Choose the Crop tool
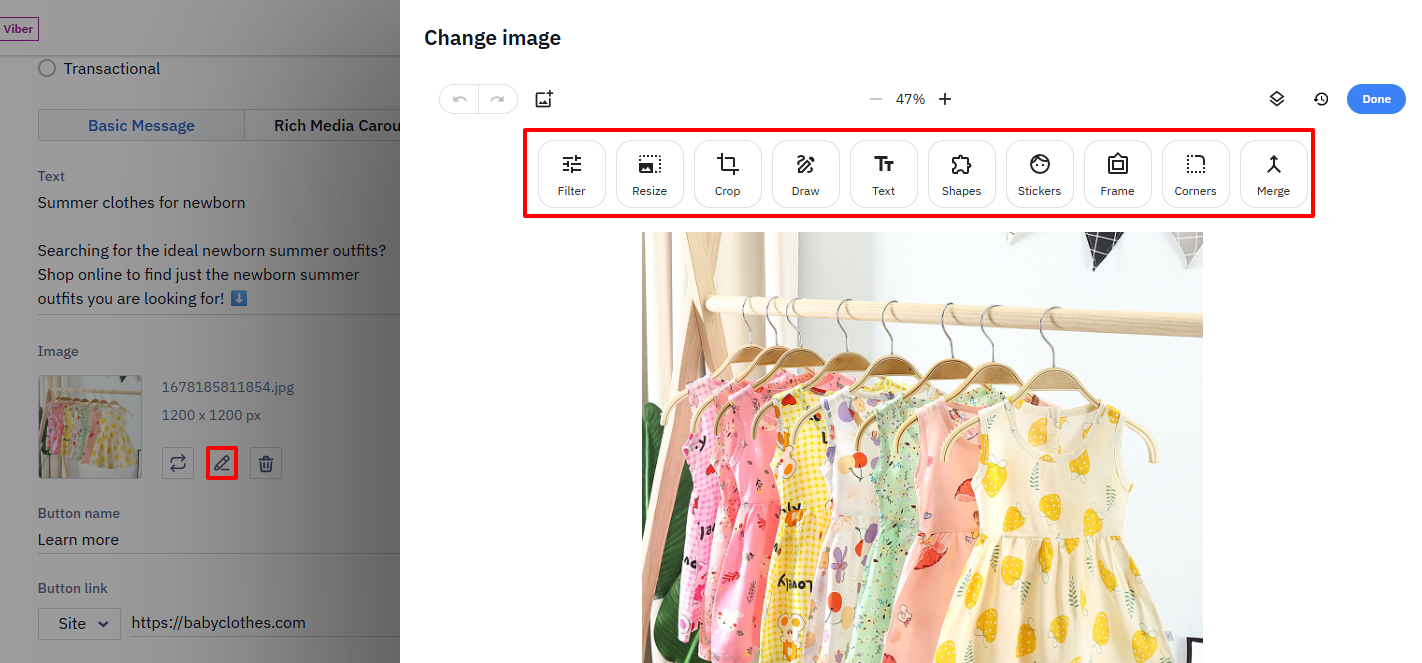The width and height of the screenshot is (1422, 663). pyautogui.click(x=728, y=174)
